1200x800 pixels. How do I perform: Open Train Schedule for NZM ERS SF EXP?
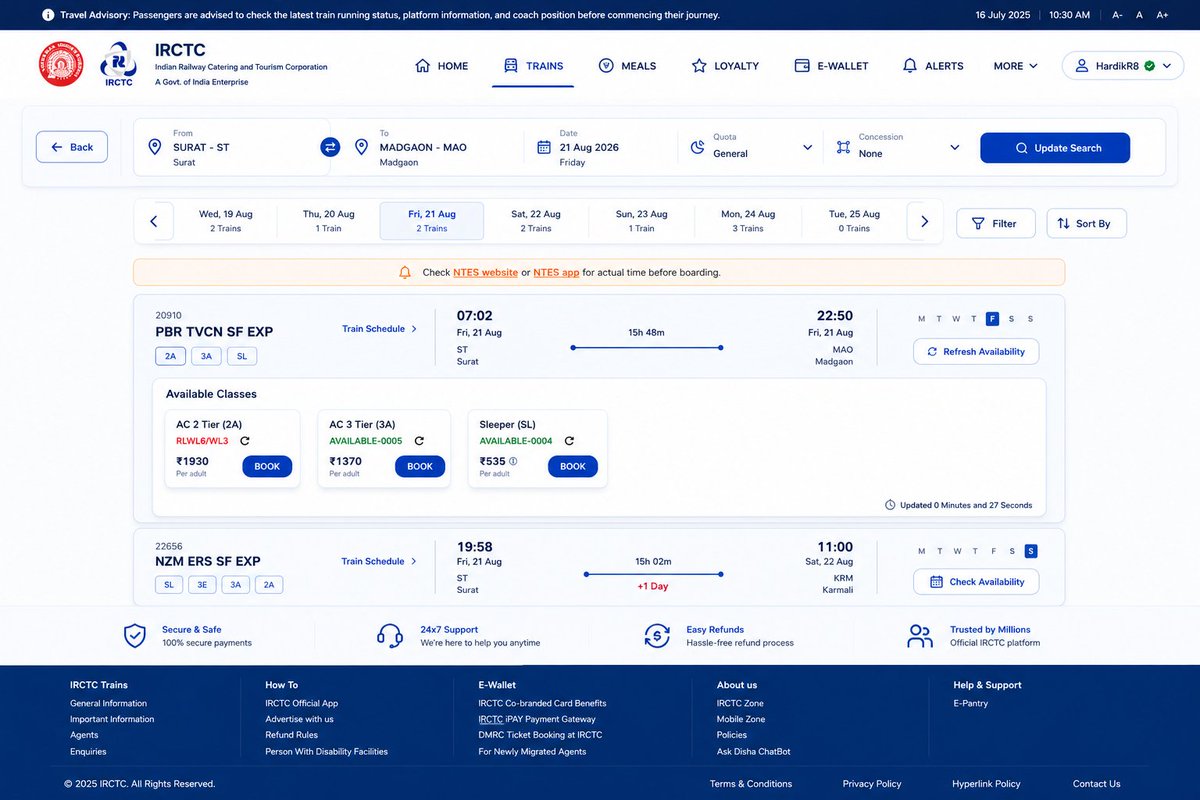tap(380, 562)
